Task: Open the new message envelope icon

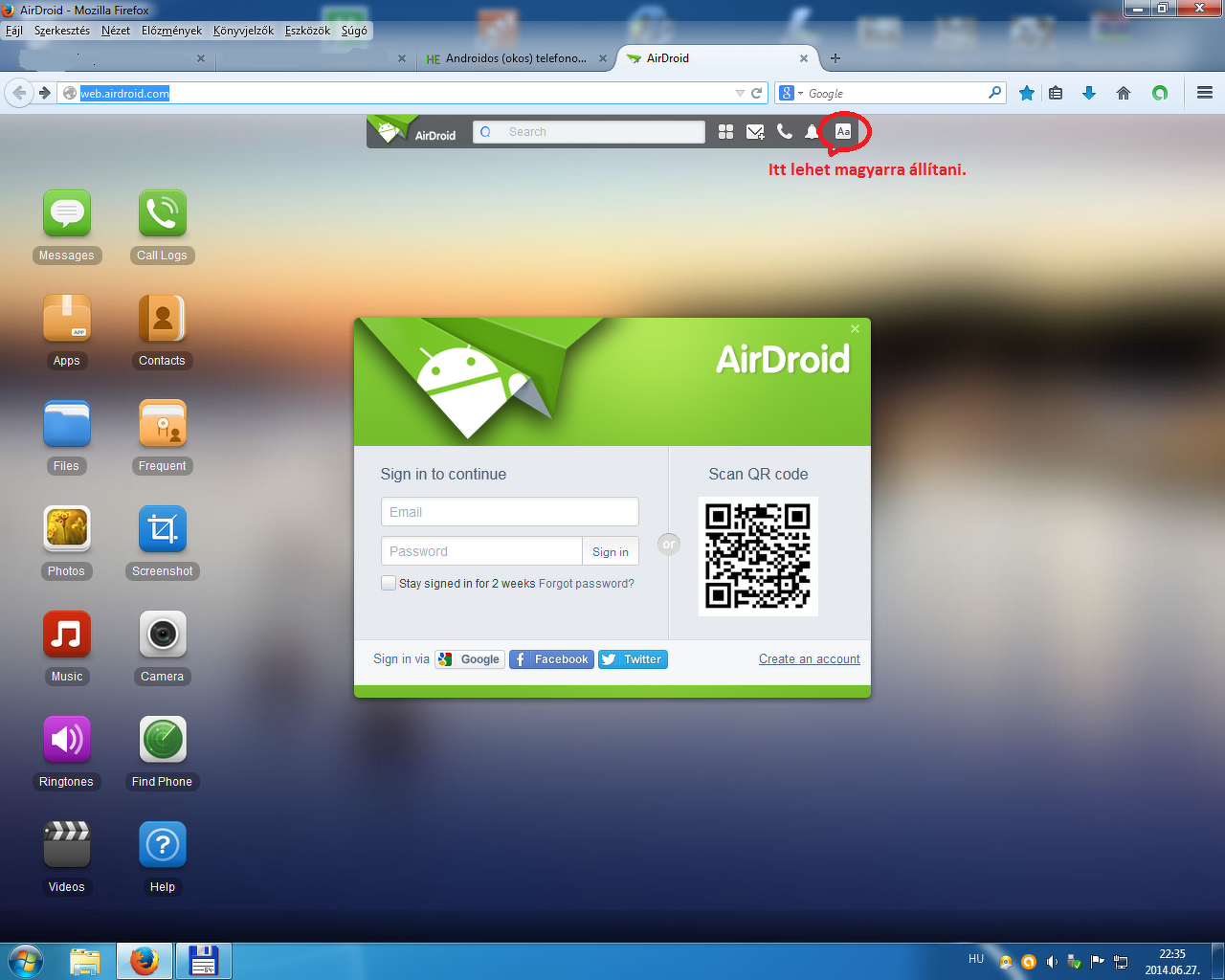Action: [x=755, y=131]
